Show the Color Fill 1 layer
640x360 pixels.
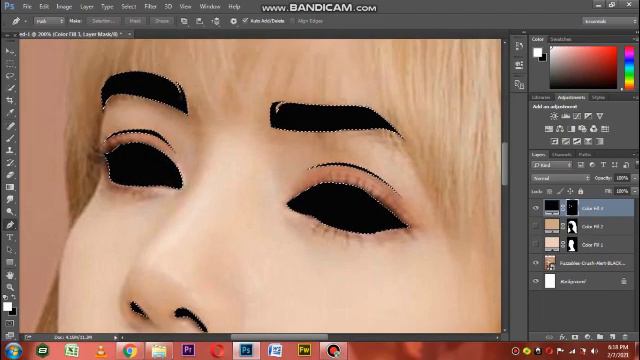[x=536, y=244]
